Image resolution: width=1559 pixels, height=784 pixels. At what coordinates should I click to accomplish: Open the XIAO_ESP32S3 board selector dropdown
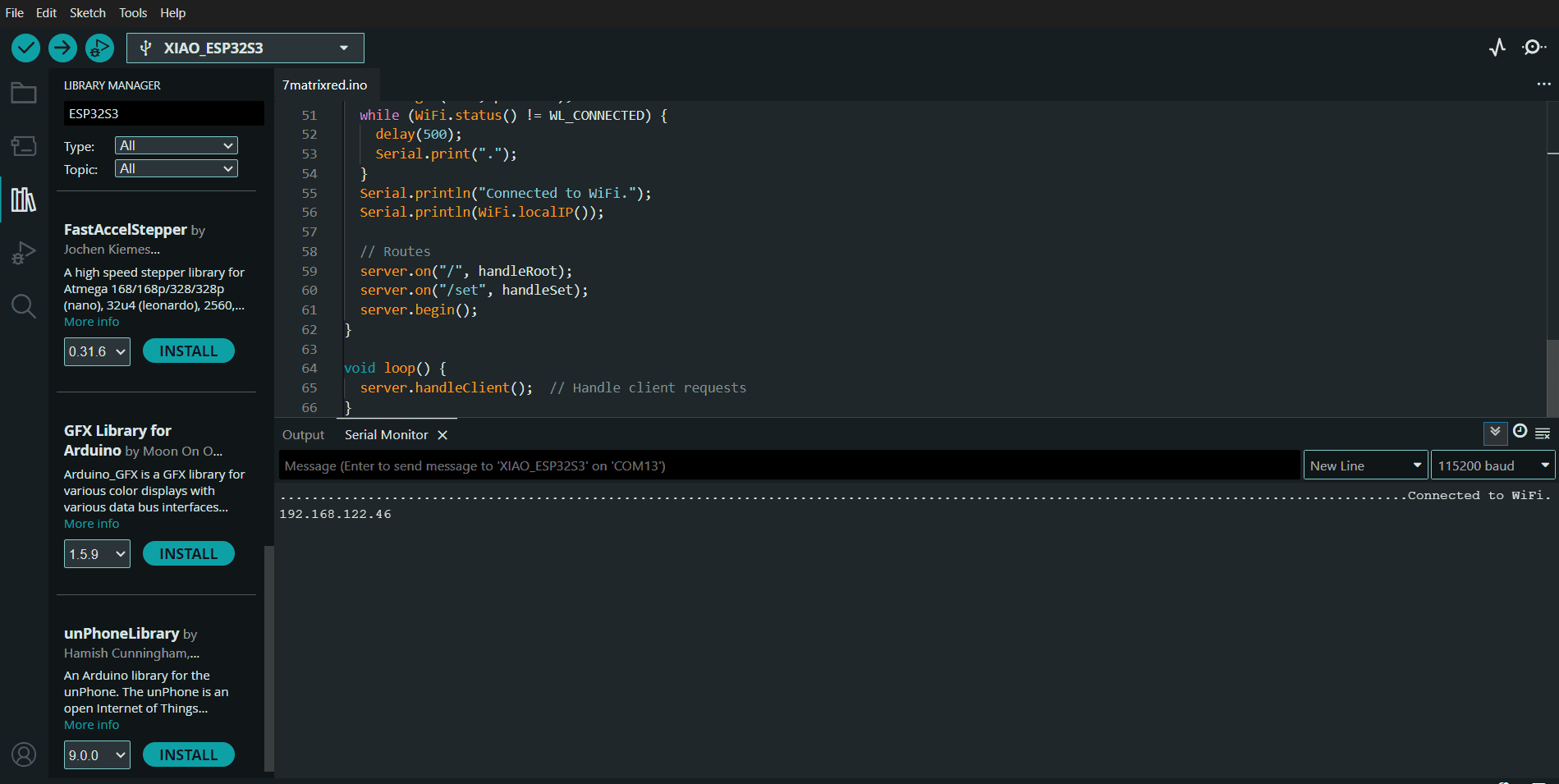pyautogui.click(x=245, y=48)
